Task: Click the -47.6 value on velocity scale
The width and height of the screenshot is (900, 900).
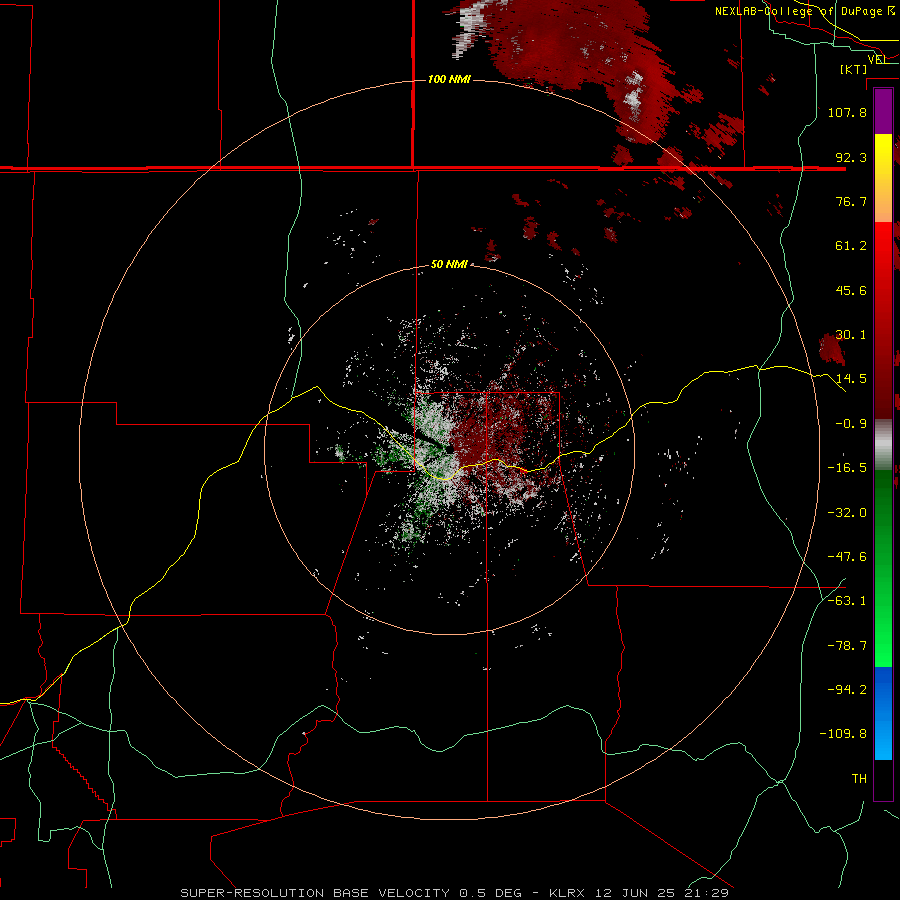Action: click(847, 557)
